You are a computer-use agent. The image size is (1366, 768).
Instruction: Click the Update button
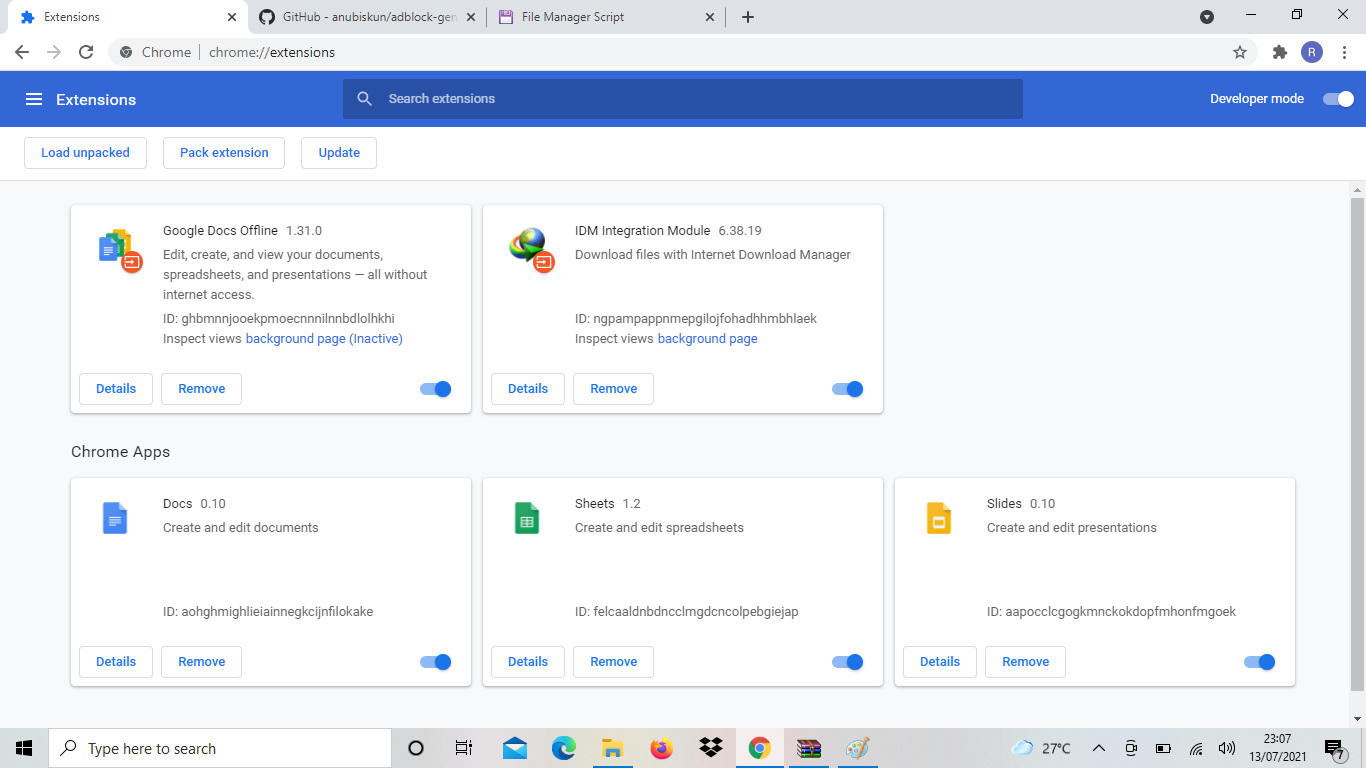(339, 153)
